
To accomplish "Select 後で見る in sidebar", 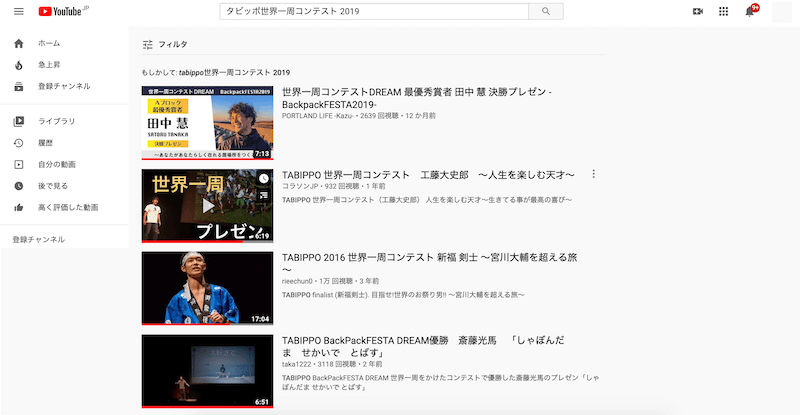I will pos(53,186).
